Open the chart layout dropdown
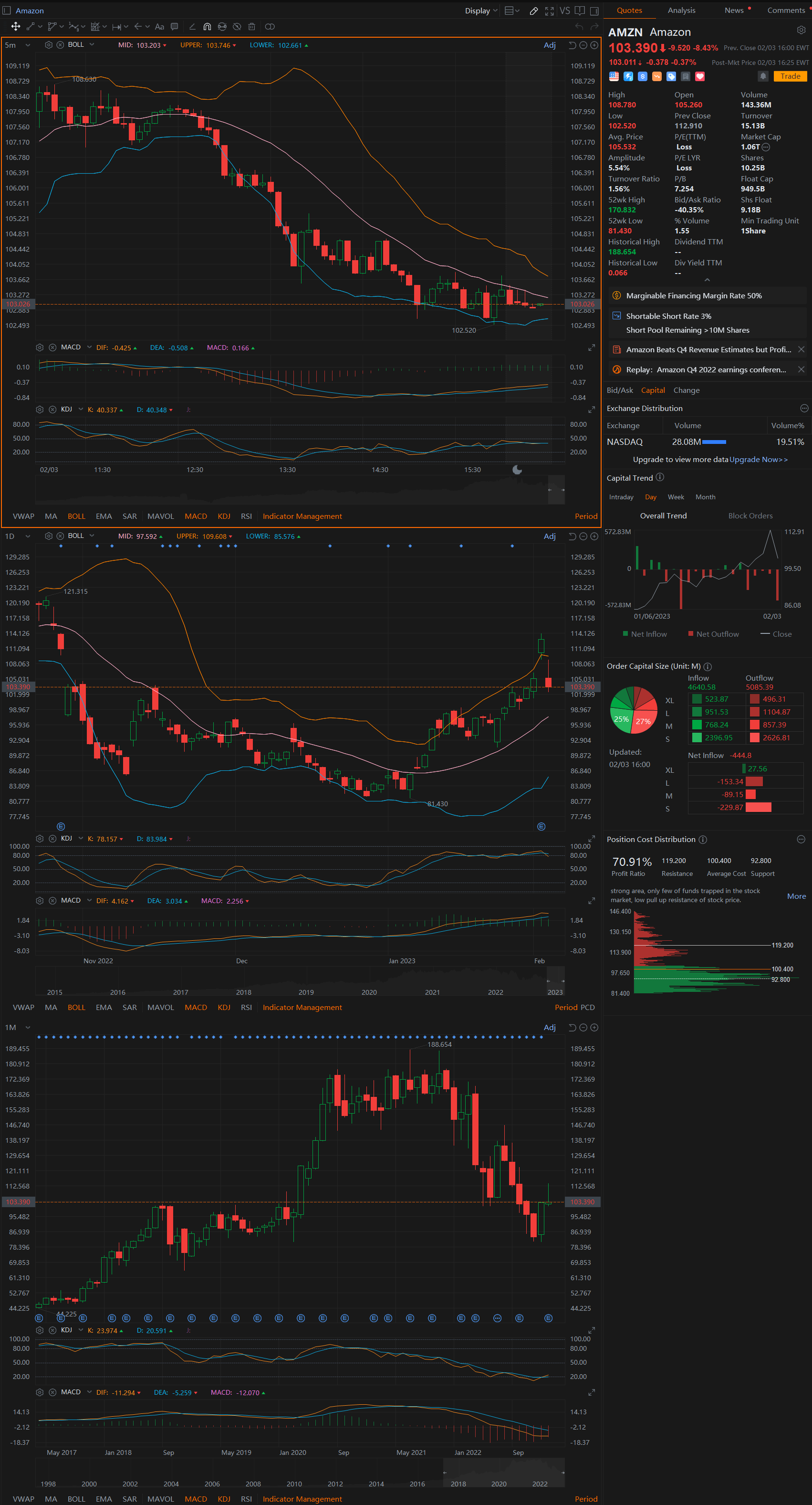This screenshot has height=1505, width=812. [511, 11]
